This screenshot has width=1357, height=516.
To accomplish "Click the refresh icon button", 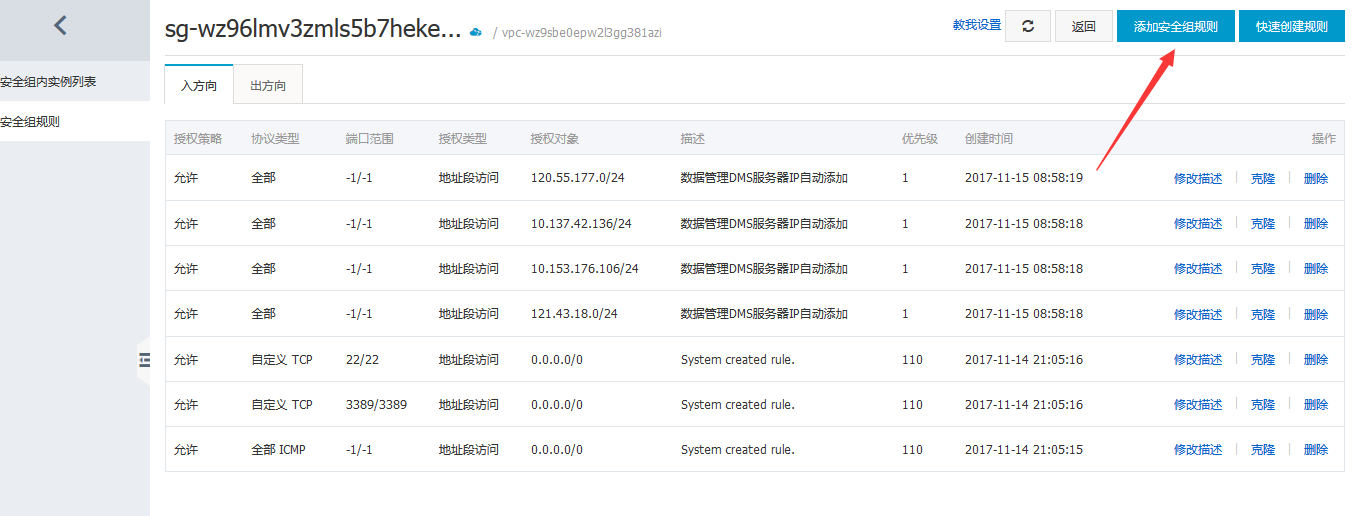I will [1027, 26].
